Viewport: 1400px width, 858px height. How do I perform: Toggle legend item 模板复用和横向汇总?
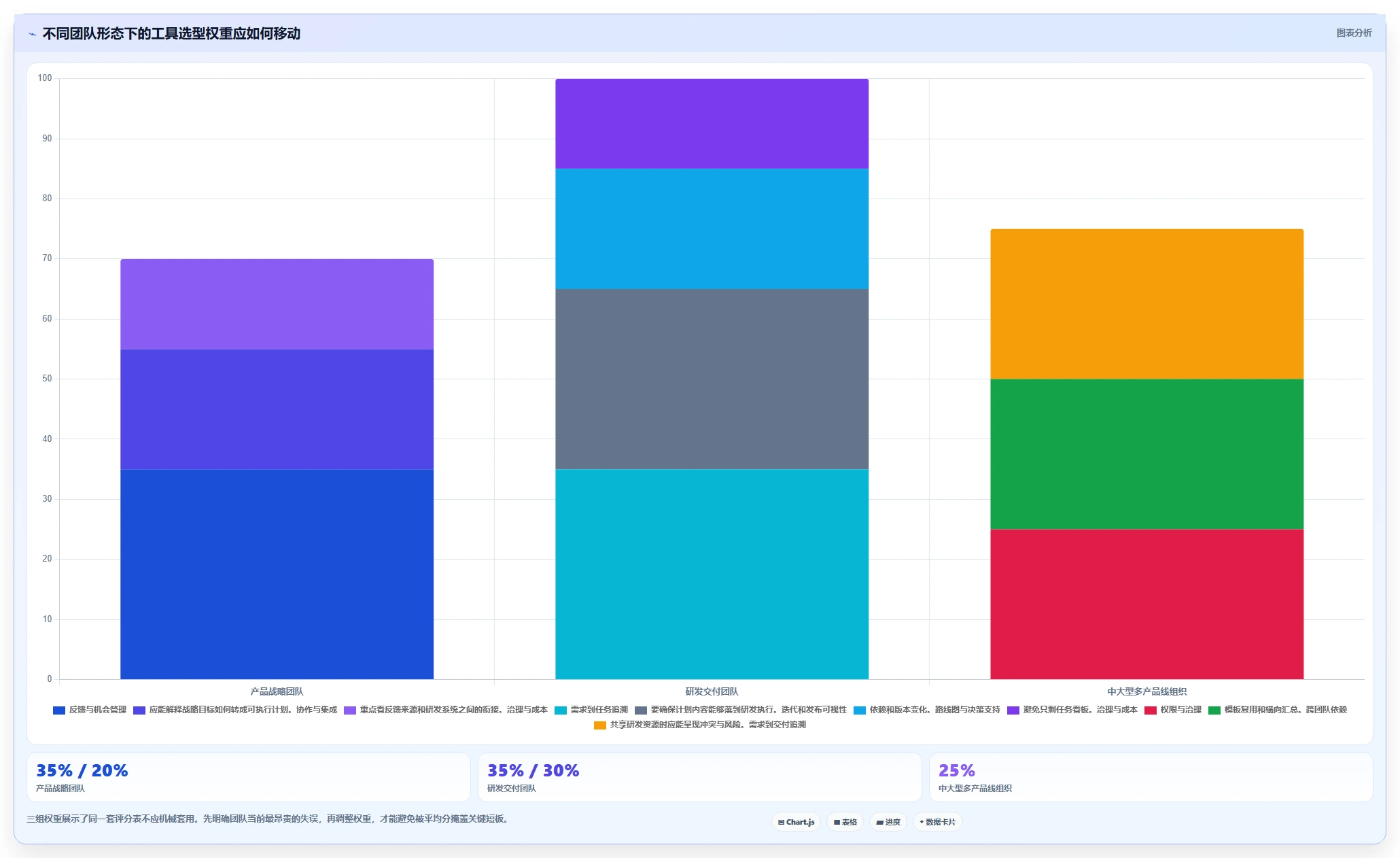1278,710
